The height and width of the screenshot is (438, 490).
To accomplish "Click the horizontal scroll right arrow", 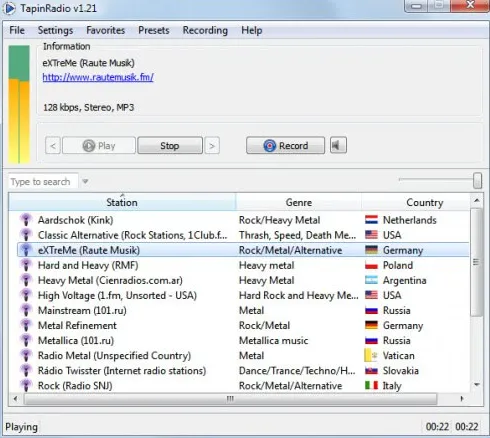I will [462, 399].
